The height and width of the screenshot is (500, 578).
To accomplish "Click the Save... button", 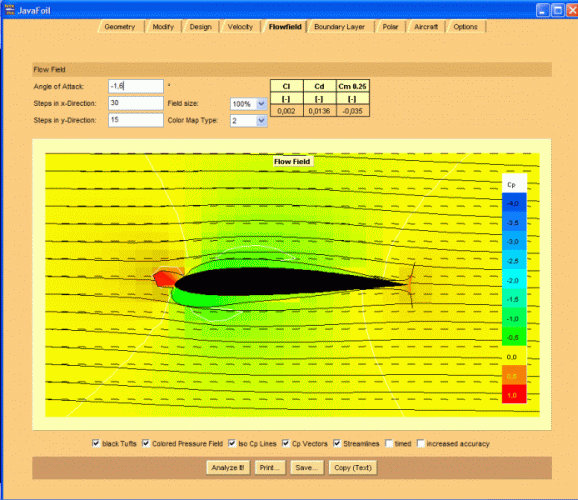I will (307, 468).
